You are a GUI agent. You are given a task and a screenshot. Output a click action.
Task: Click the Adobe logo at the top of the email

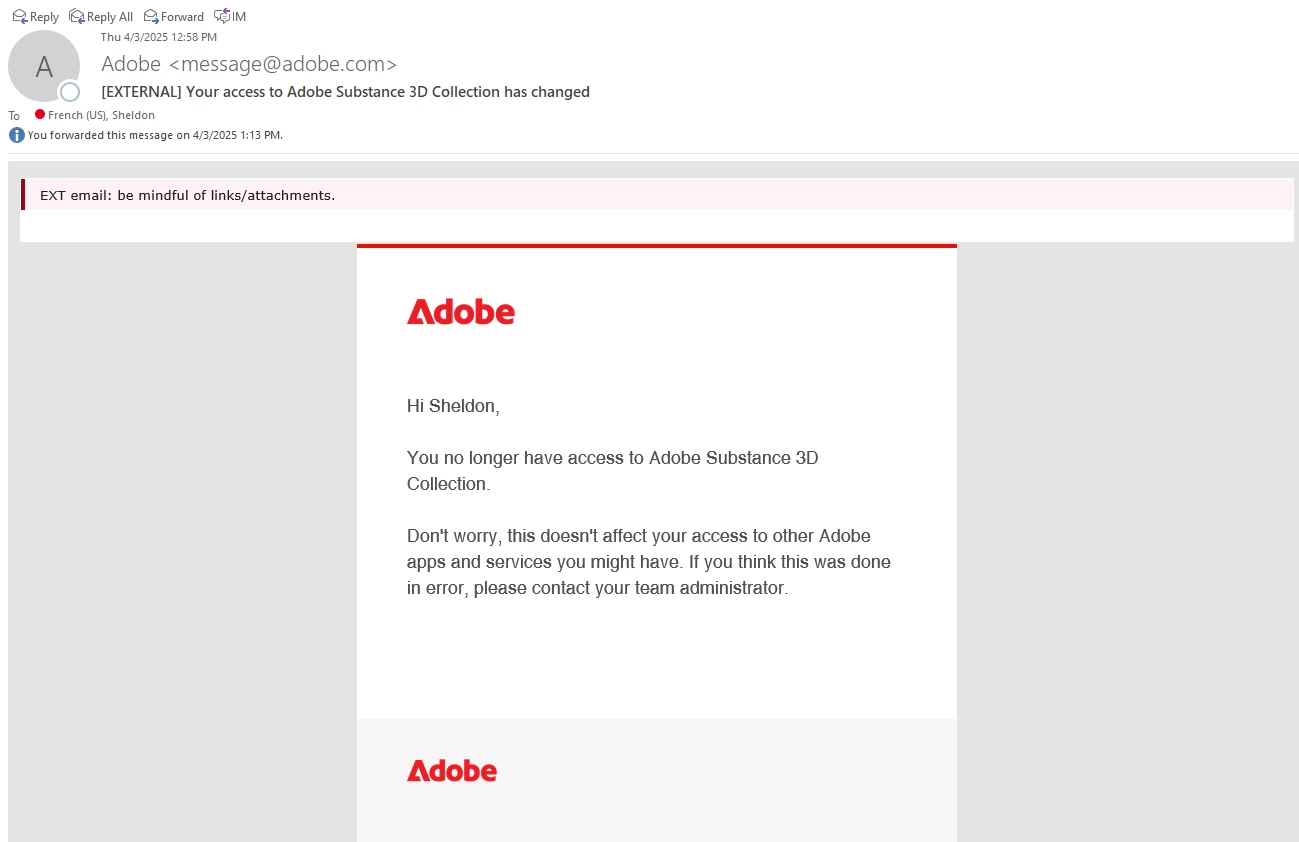coord(460,312)
